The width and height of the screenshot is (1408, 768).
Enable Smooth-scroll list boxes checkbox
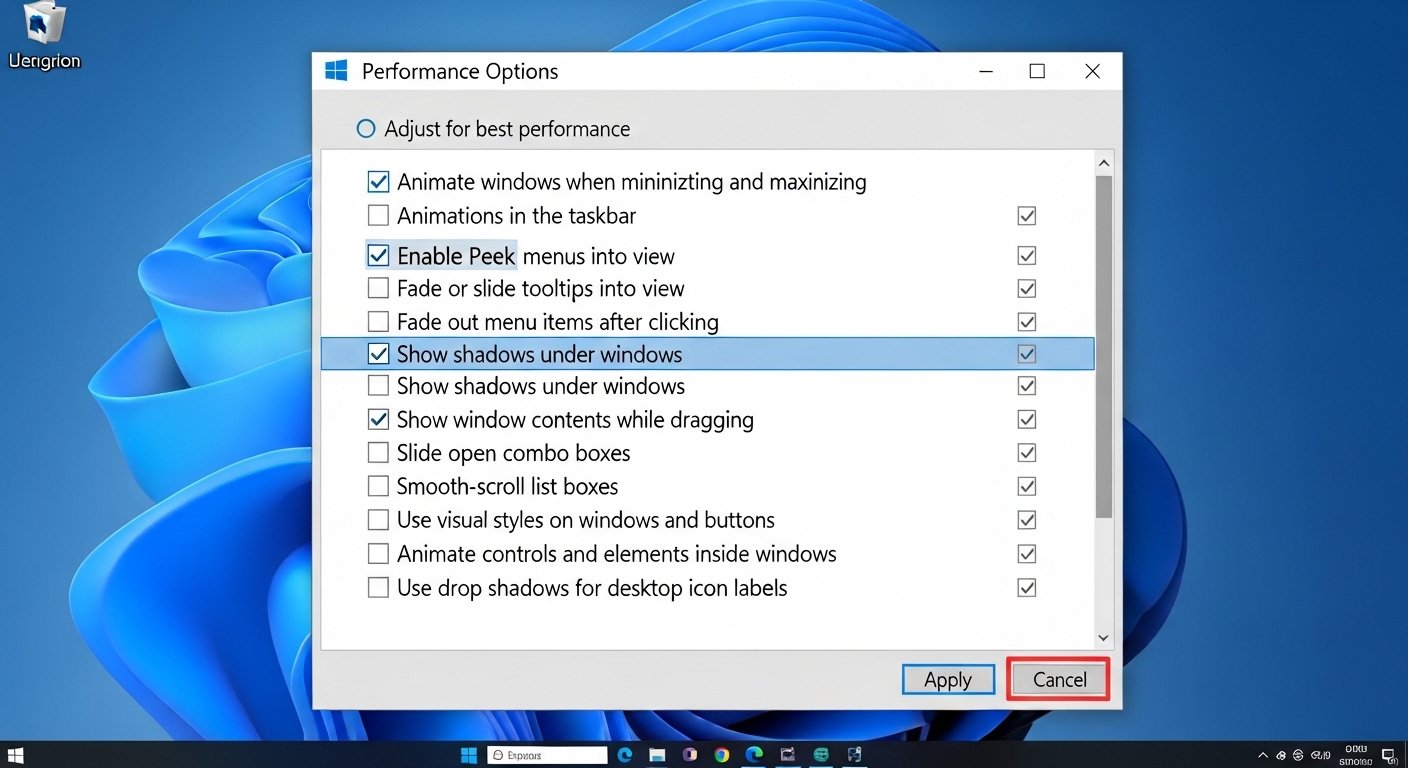click(x=378, y=486)
